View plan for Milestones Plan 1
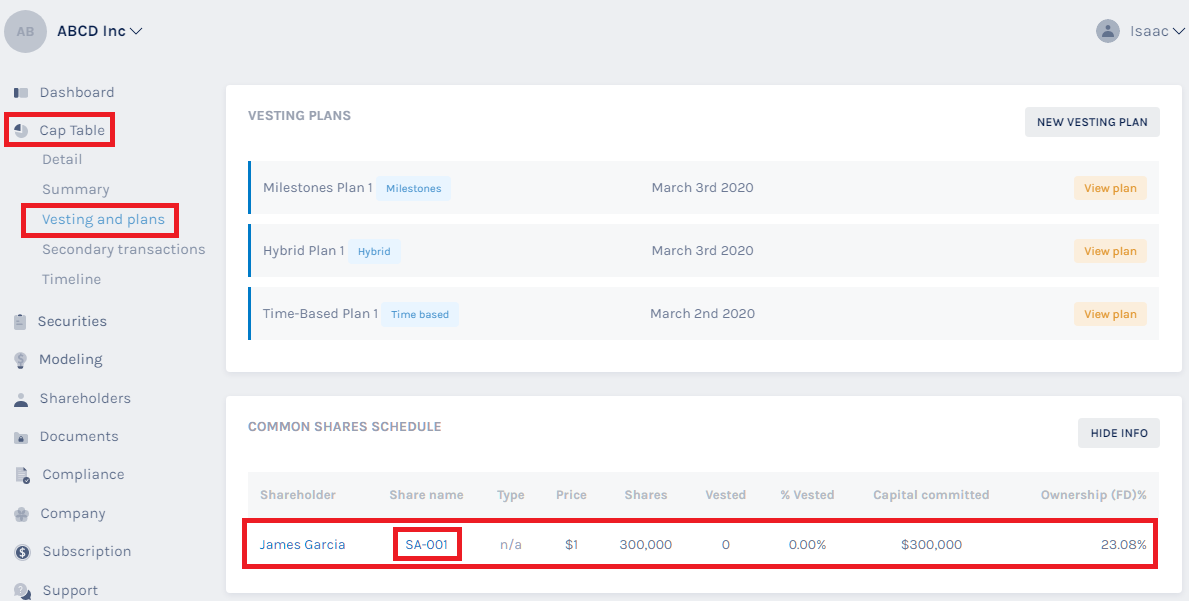The image size is (1189, 601). (x=1110, y=188)
